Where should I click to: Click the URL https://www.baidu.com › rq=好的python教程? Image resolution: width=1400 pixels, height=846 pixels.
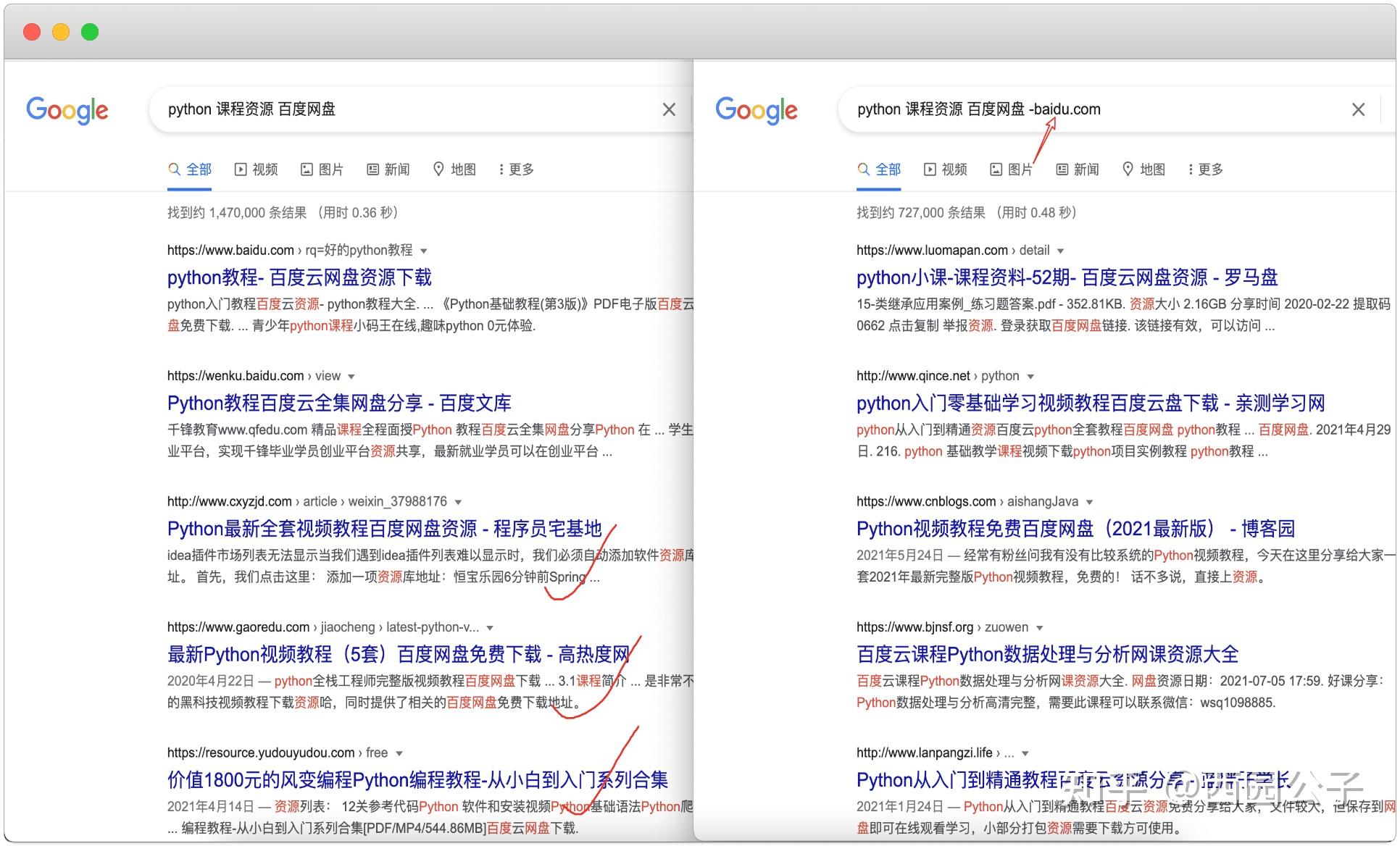290,251
